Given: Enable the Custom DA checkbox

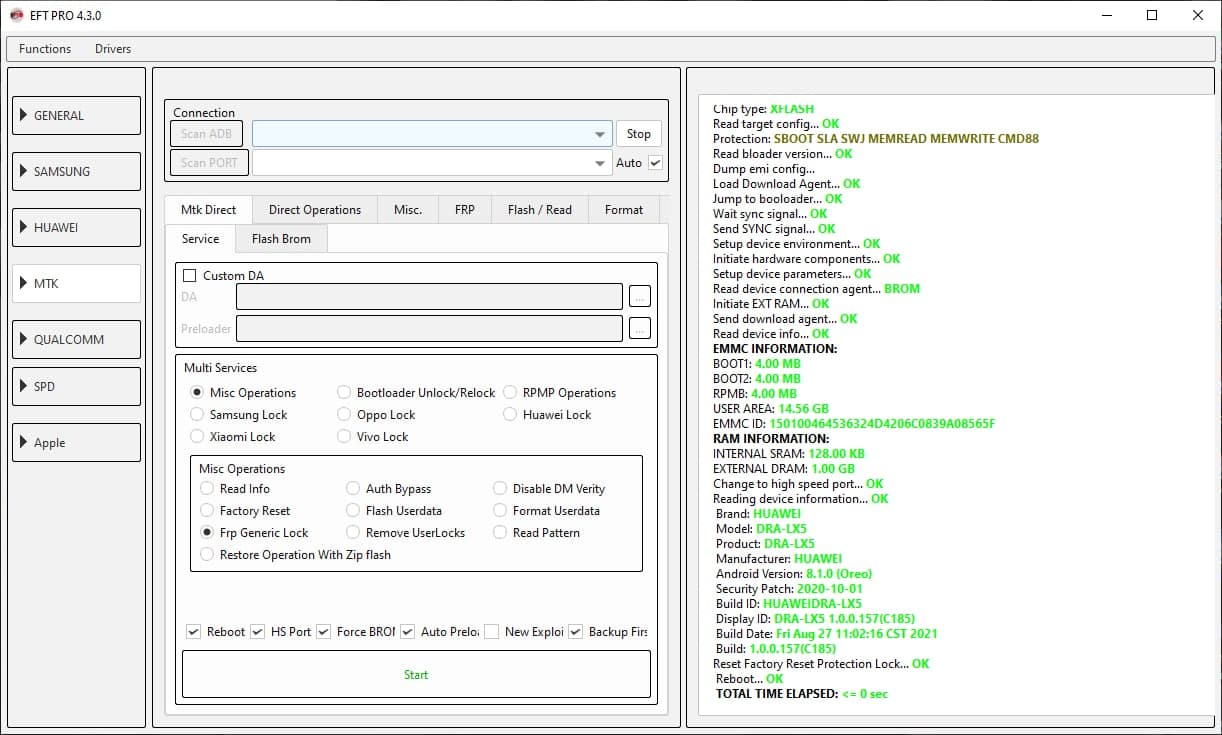Looking at the screenshot, I should [190, 275].
